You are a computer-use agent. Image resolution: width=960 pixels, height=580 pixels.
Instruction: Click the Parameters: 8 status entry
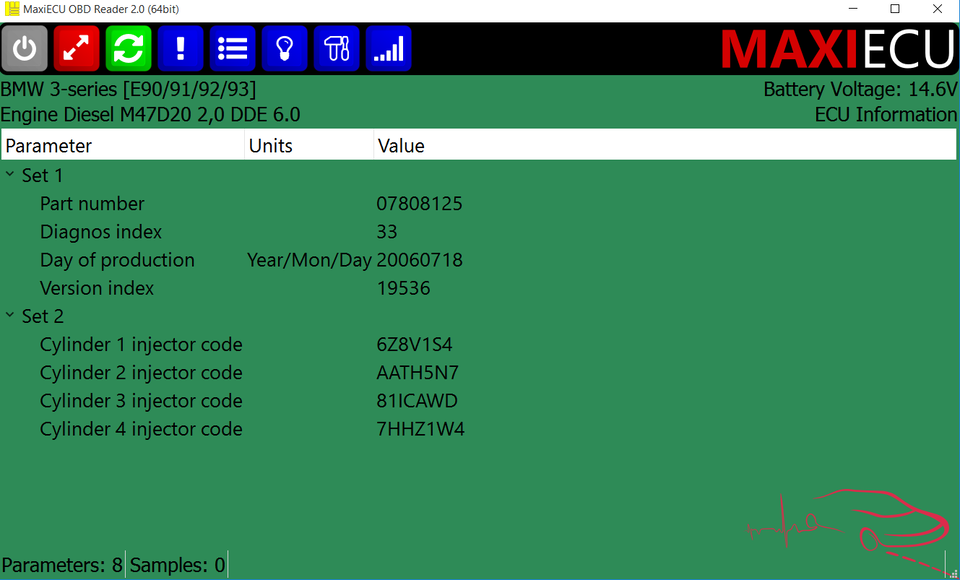click(62, 565)
